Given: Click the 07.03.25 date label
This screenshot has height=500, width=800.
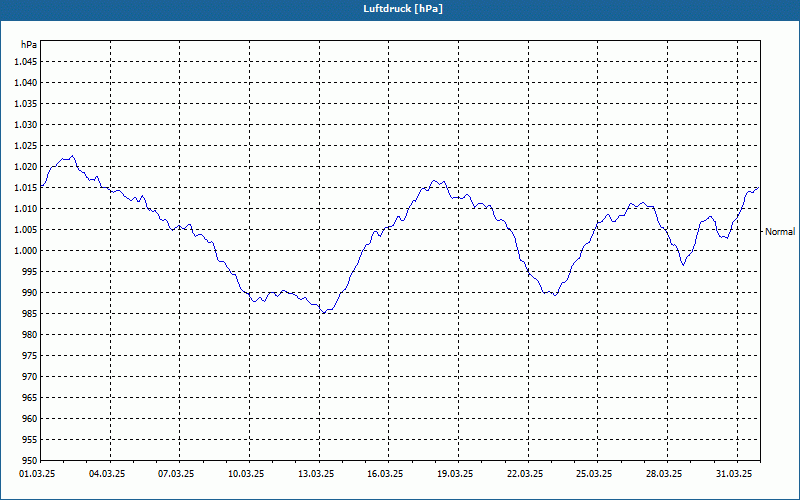Looking at the screenshot, I should click(176, 474).
